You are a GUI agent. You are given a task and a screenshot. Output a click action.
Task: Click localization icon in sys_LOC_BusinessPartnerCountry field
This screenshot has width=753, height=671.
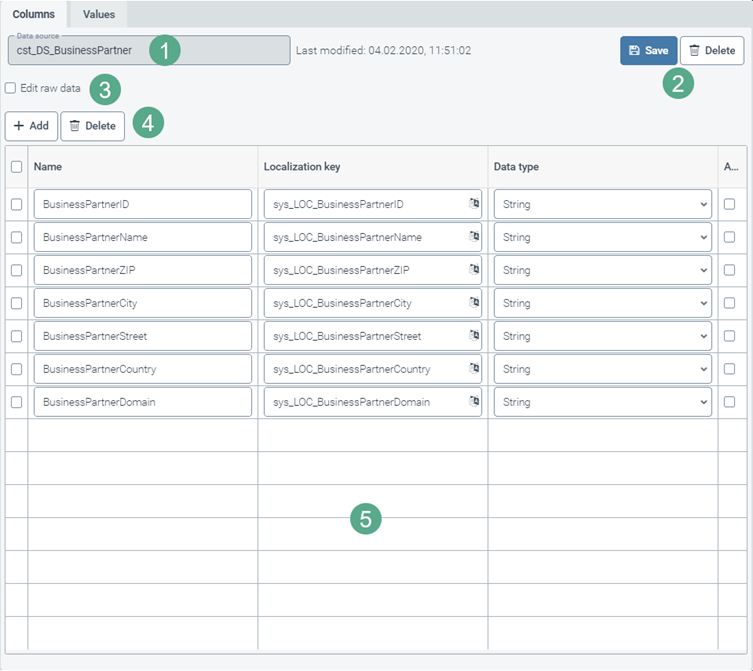click(474, 369)
